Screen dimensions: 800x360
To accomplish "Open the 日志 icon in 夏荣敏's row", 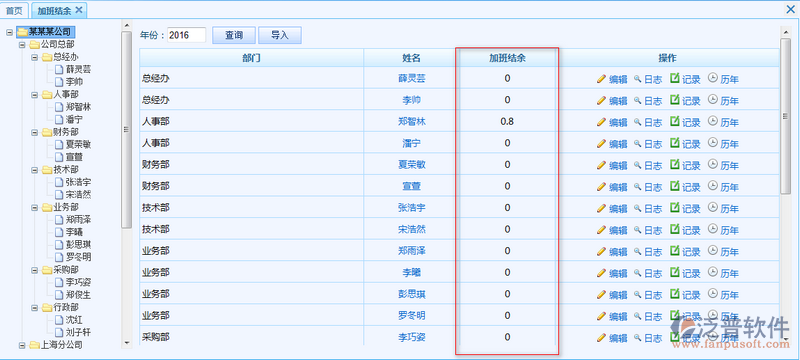I will pos(637,165).
